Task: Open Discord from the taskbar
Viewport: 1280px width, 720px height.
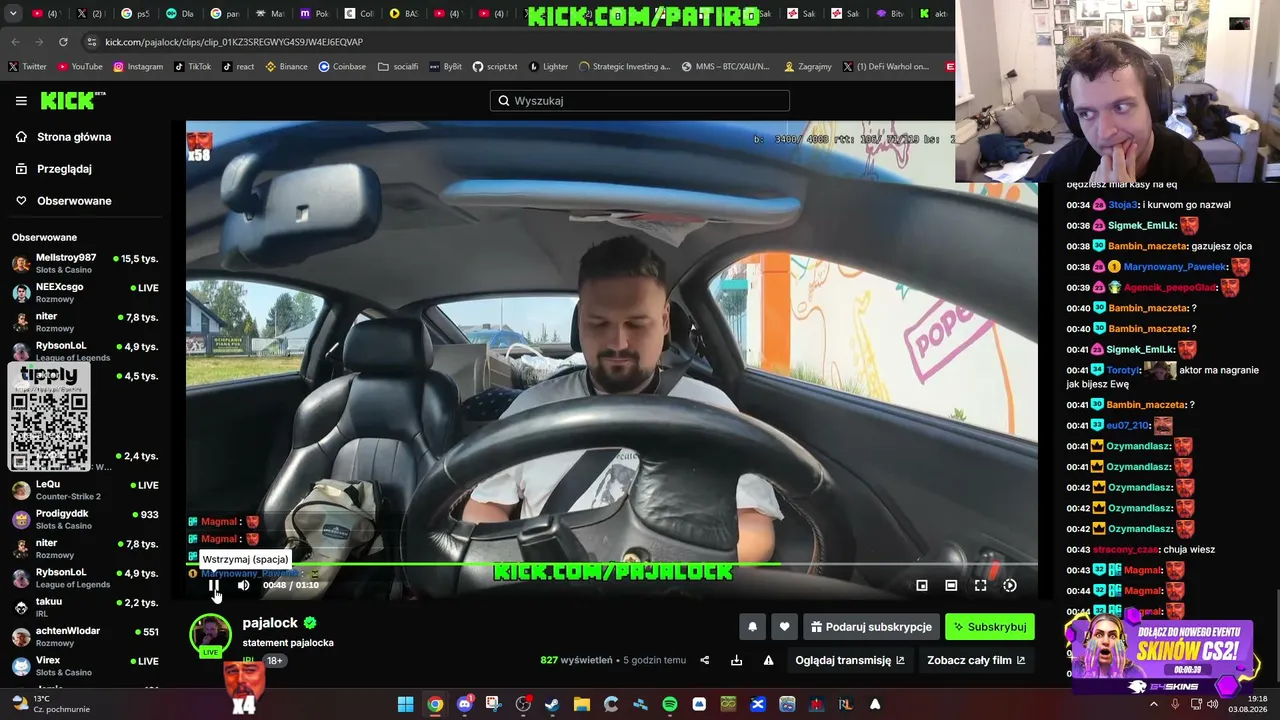Action: [464, 704]
